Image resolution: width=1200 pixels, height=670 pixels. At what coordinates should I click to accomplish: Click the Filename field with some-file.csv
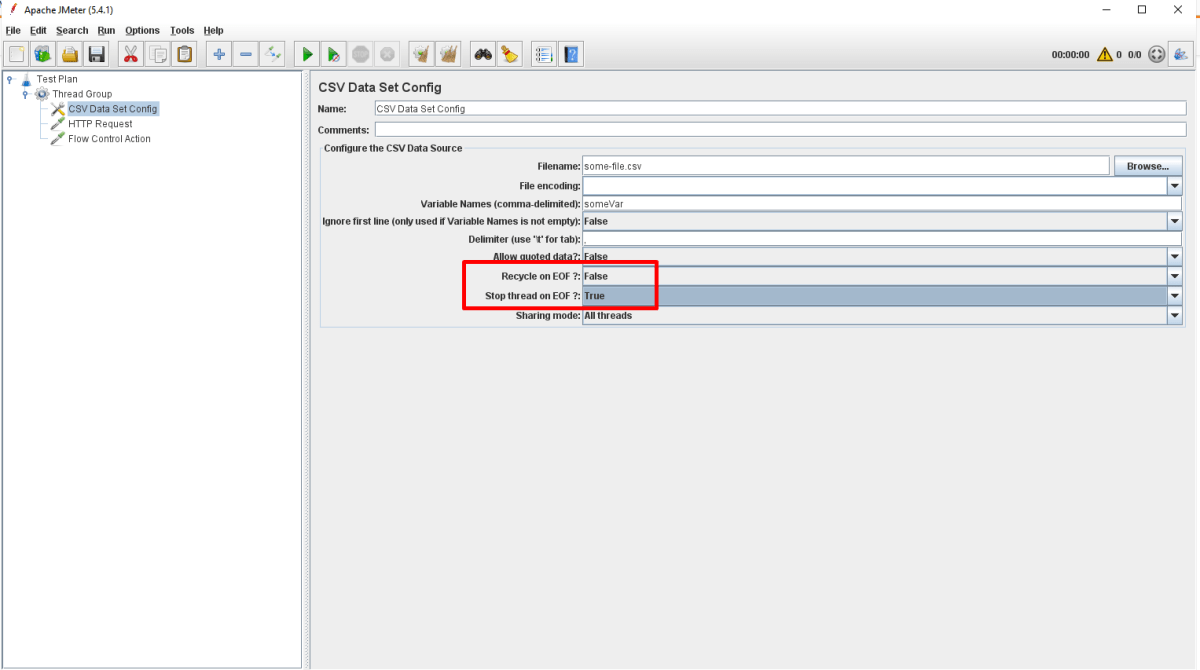pos(846,166)
